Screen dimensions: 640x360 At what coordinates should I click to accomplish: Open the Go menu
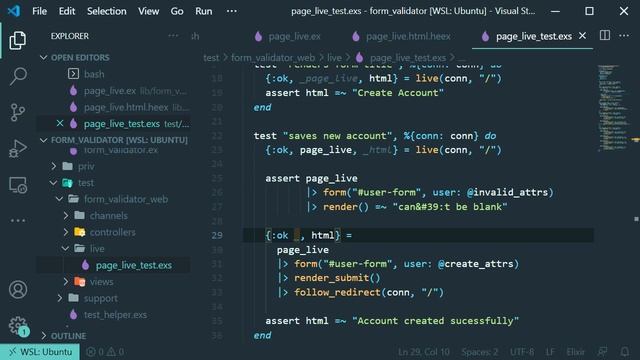pos(177,11)
